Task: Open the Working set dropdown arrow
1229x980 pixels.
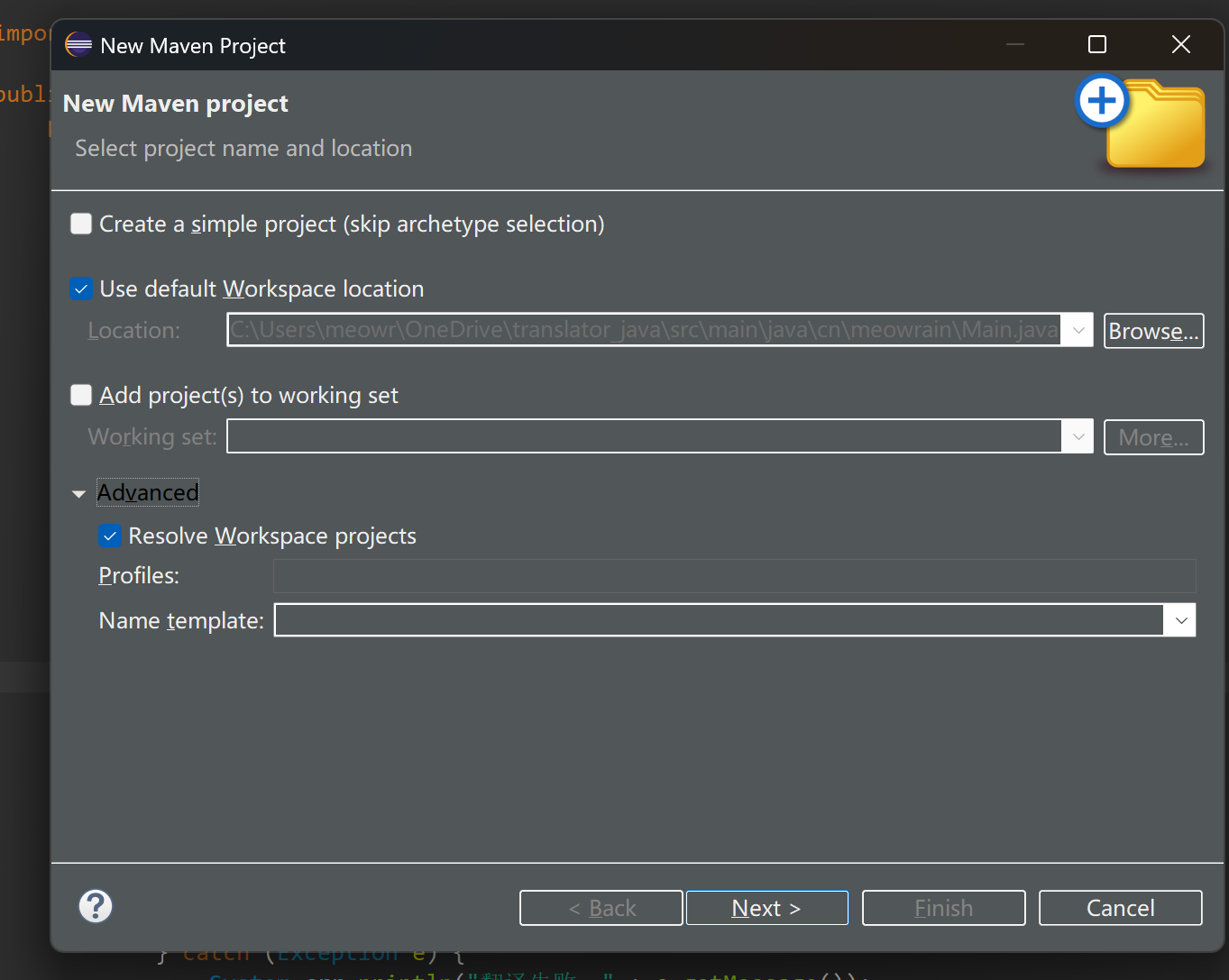Action: pos(1078,437)
